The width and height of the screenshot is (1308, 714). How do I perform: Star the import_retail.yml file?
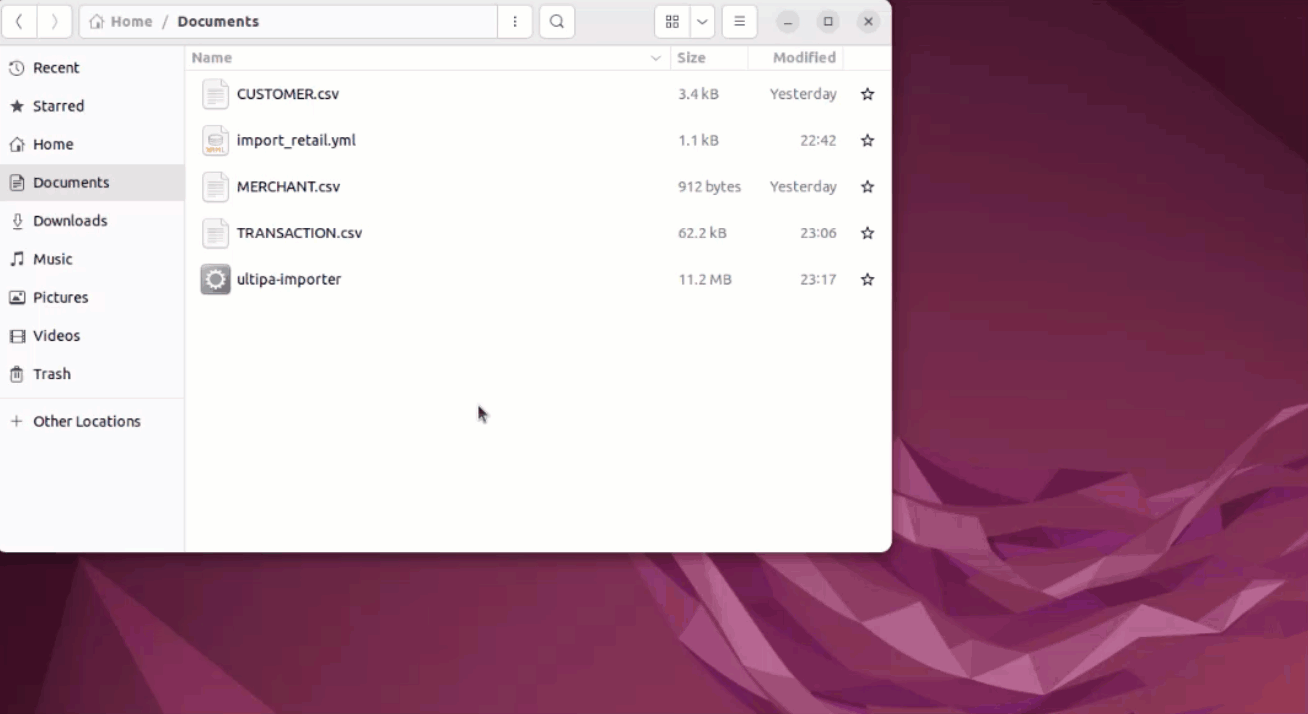coord(867,140)
